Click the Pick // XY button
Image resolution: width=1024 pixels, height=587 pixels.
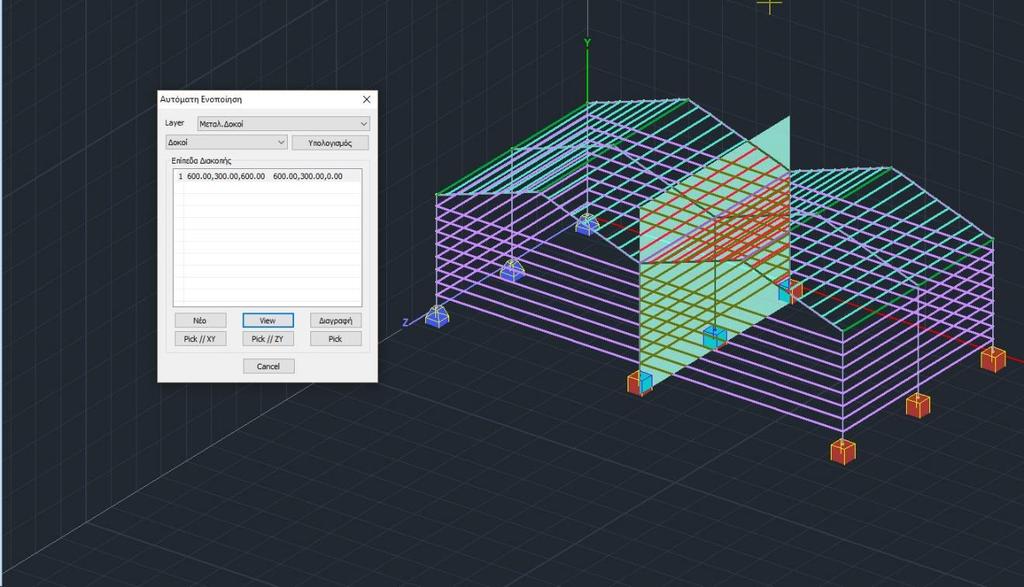click(x=200, y=339)
